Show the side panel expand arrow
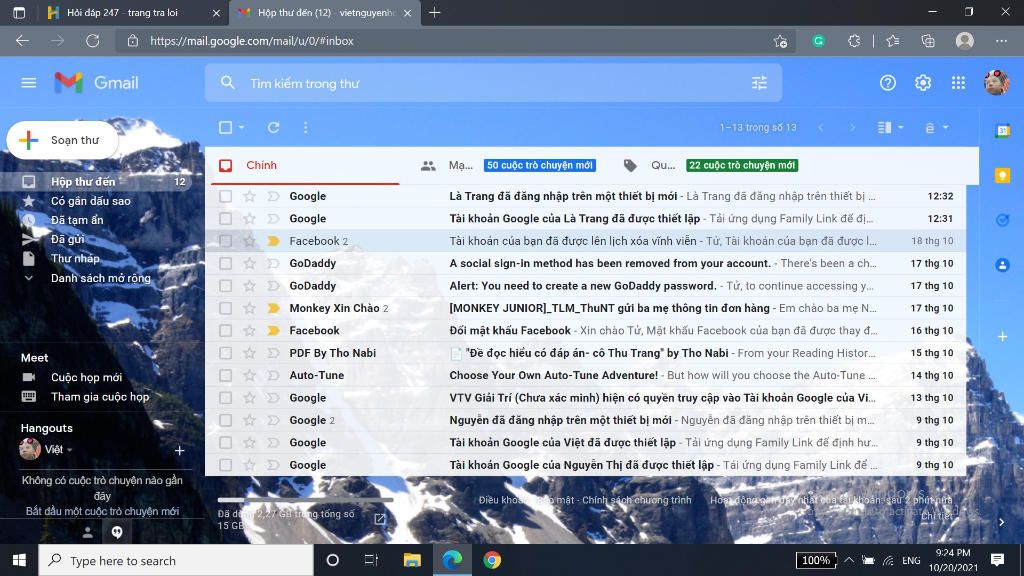The image size is (1024, 576). pyautogui.click(x=1002, y=522)
